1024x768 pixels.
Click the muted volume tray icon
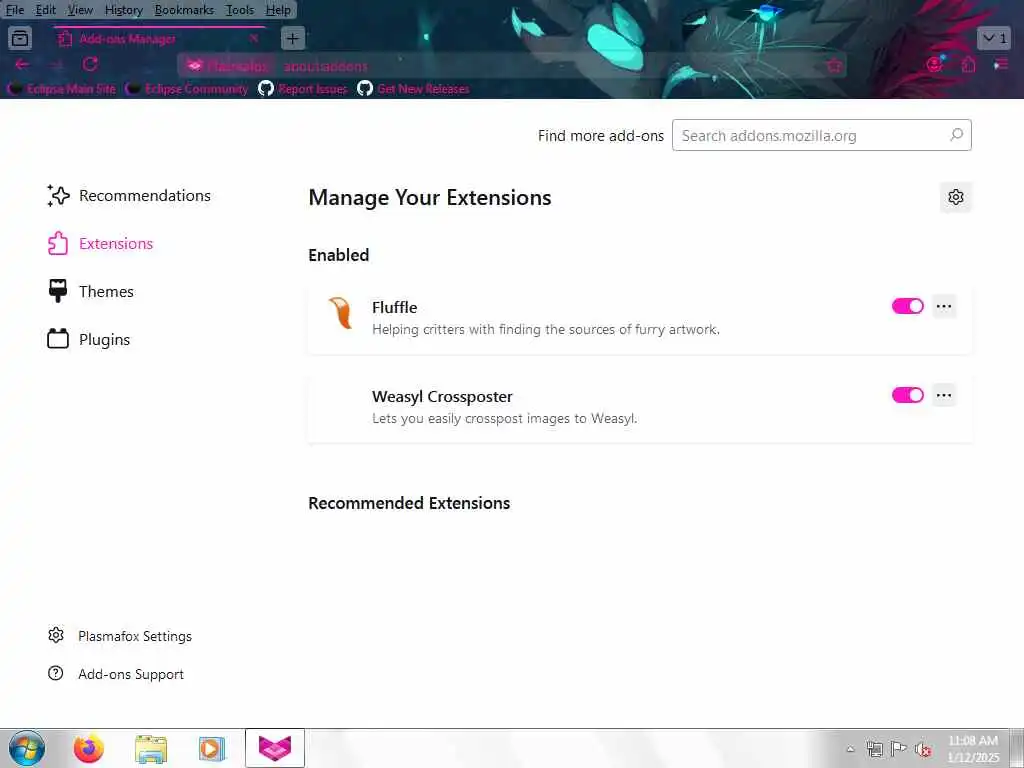923,749
